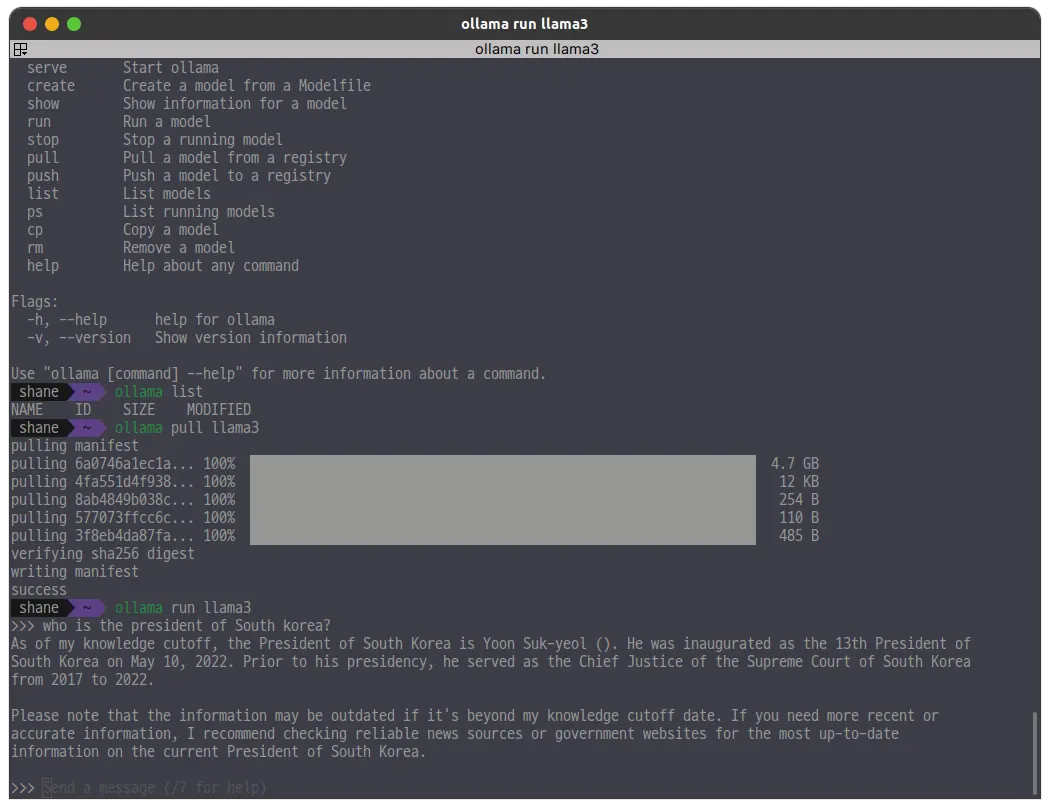Click the '110 B' size value
The width and height of the screenshot is (1050, 808).
[799, 518]
